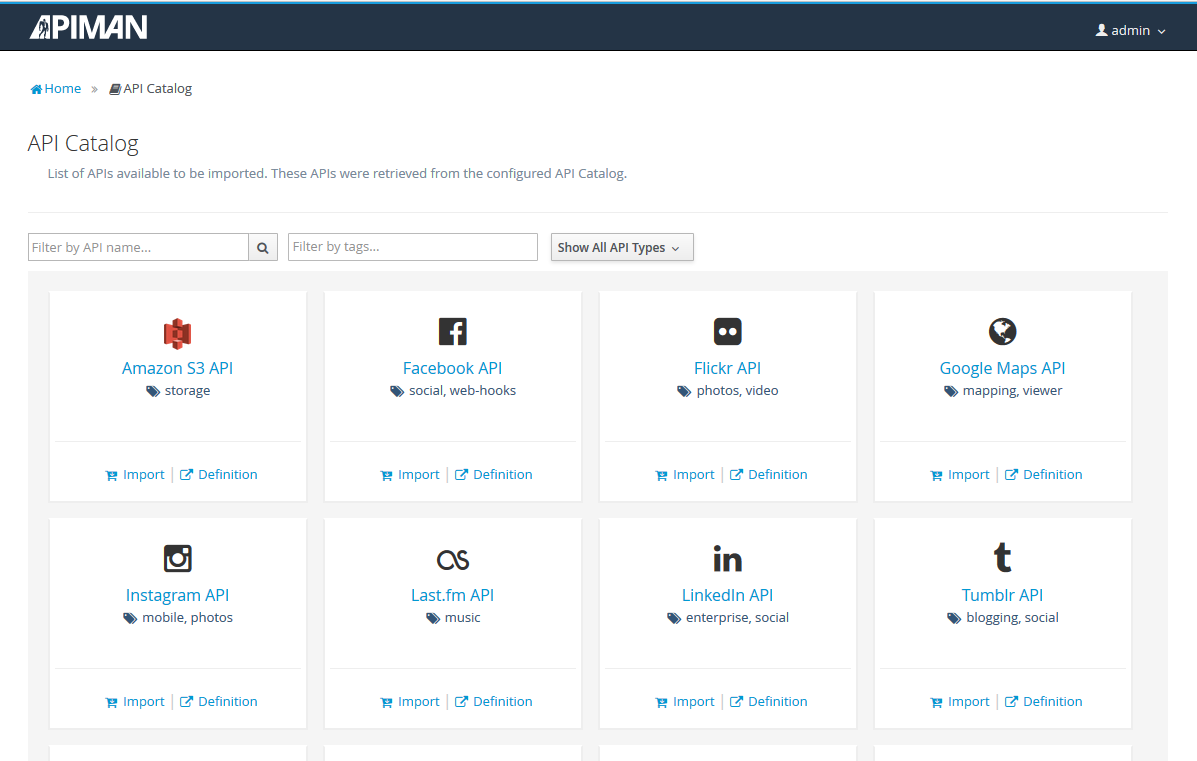
Task: Click the tag icon under Tumblr API
Action: click(x=954, y=618)
